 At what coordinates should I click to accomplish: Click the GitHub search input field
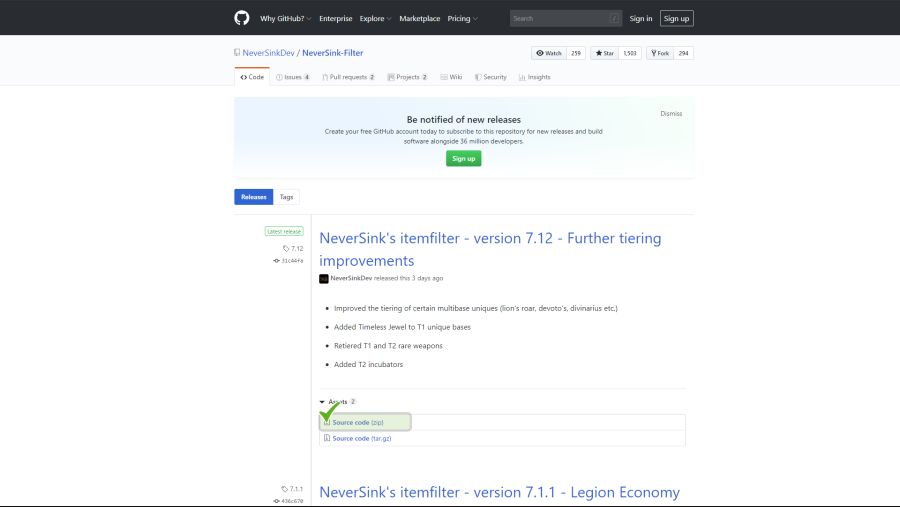558,18
